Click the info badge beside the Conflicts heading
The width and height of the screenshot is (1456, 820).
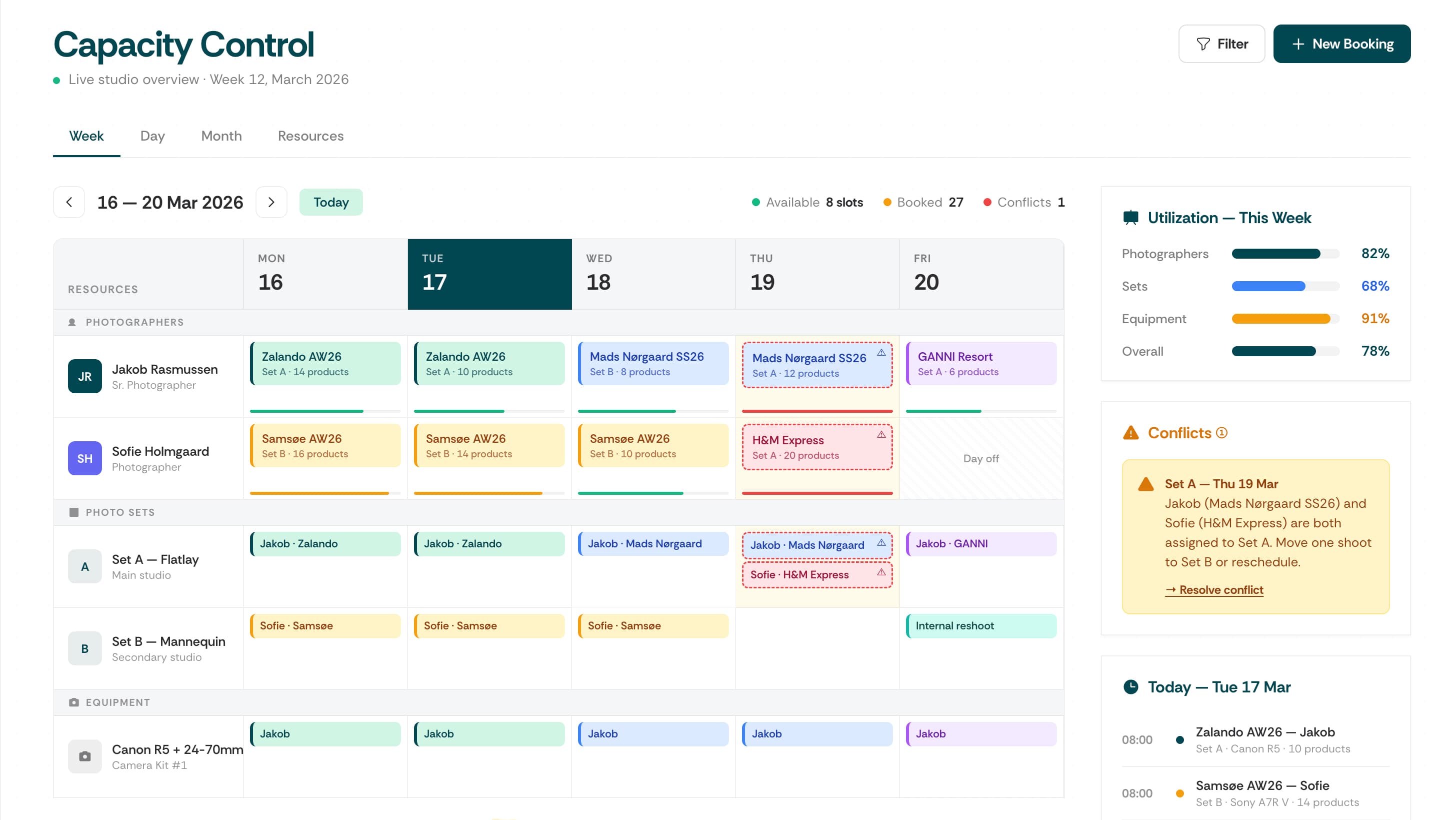coord(1221,433)
